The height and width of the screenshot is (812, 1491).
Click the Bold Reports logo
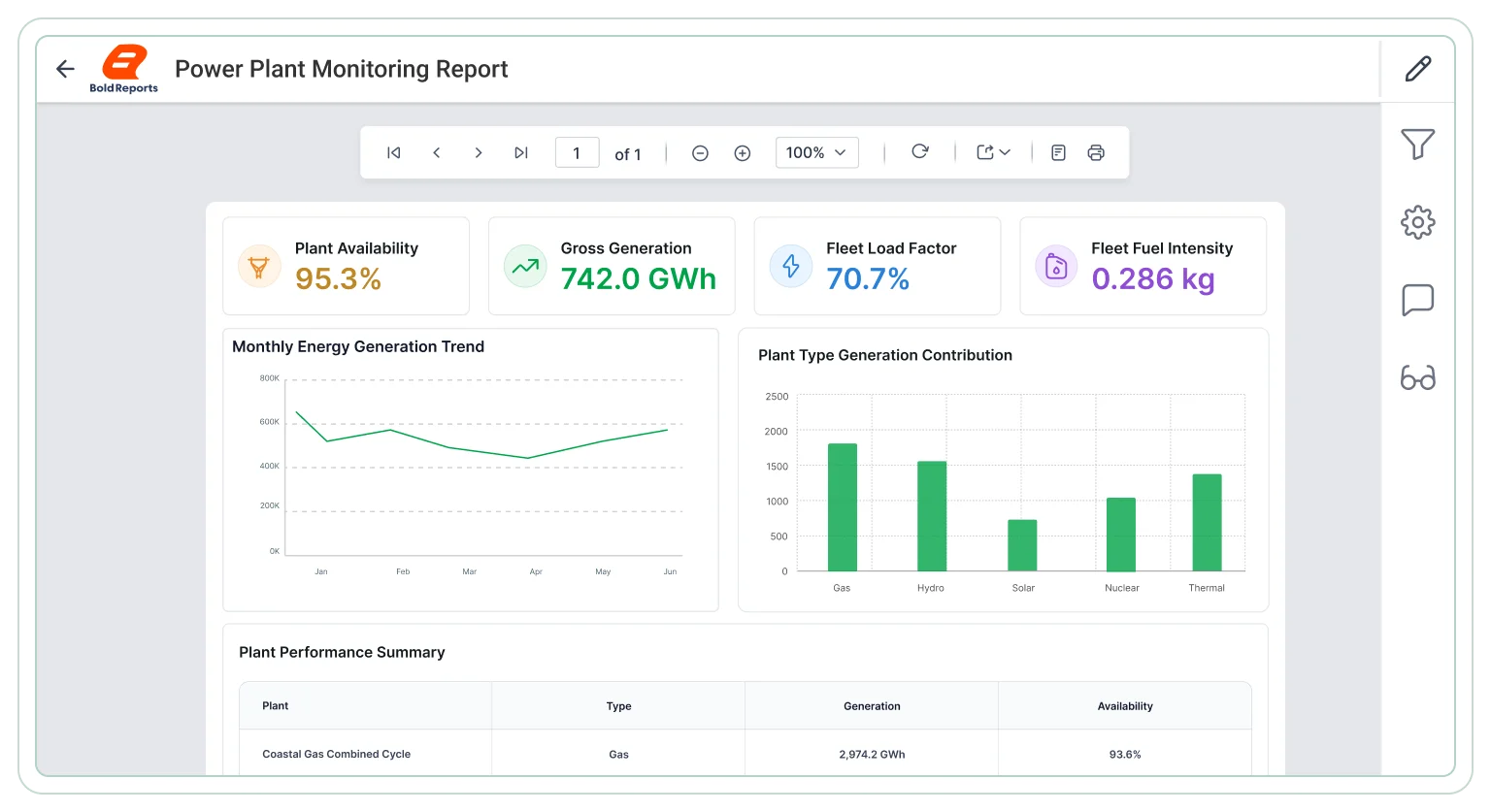click(x=124, y=69)
